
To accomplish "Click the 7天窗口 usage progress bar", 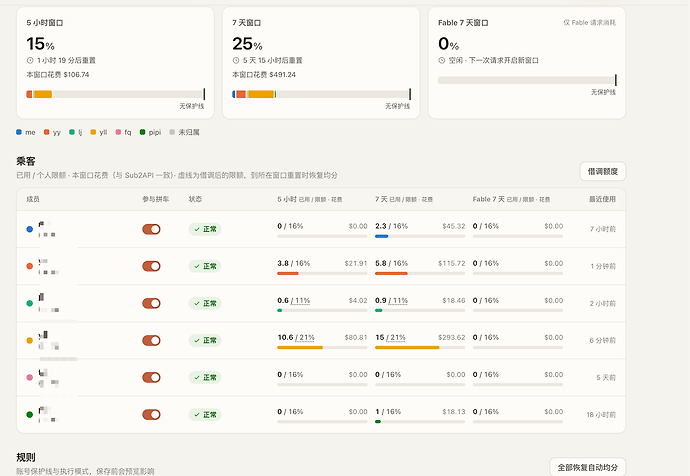I will point(321,94).
